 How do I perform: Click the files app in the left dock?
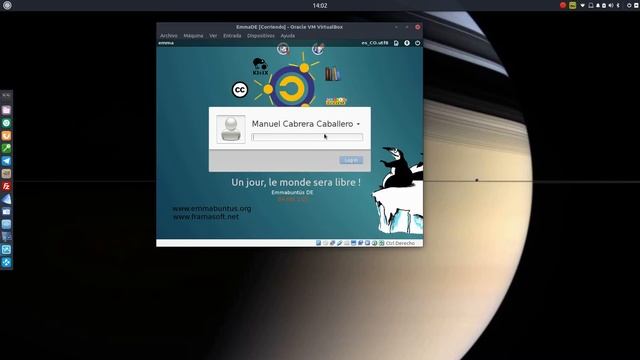pos(6,110)
